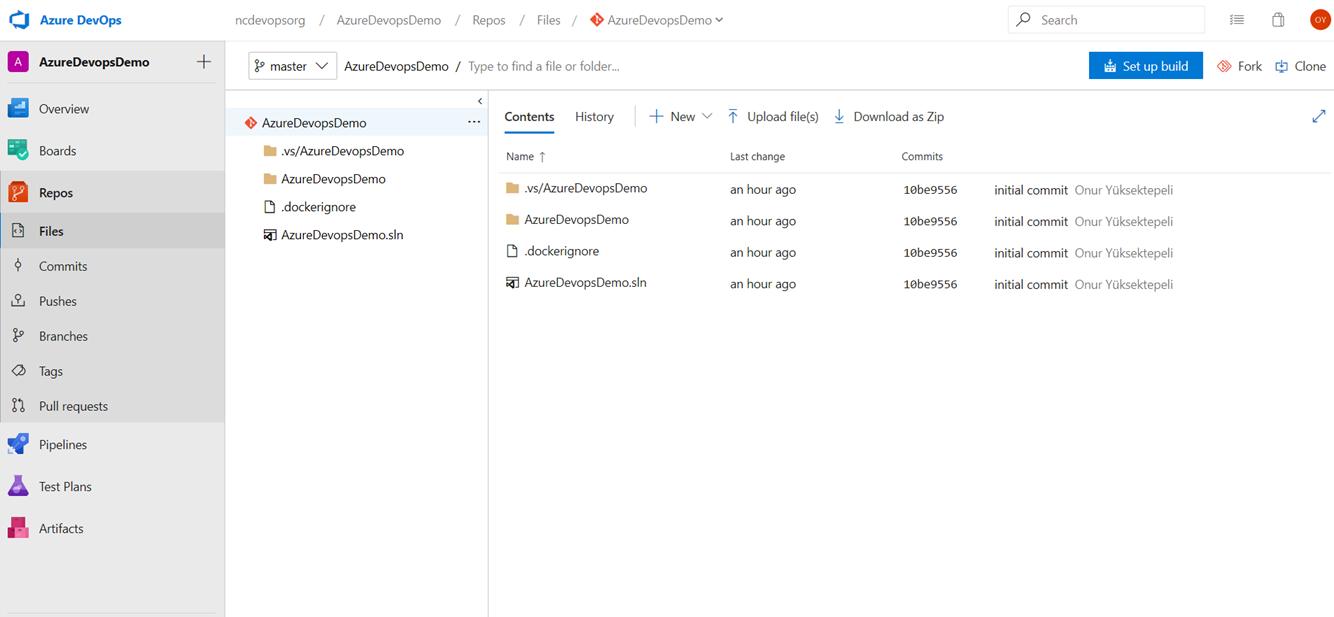The image size is (1334, 617).
Task: Select Commits in the Repos menu
Action: [63, 266]
